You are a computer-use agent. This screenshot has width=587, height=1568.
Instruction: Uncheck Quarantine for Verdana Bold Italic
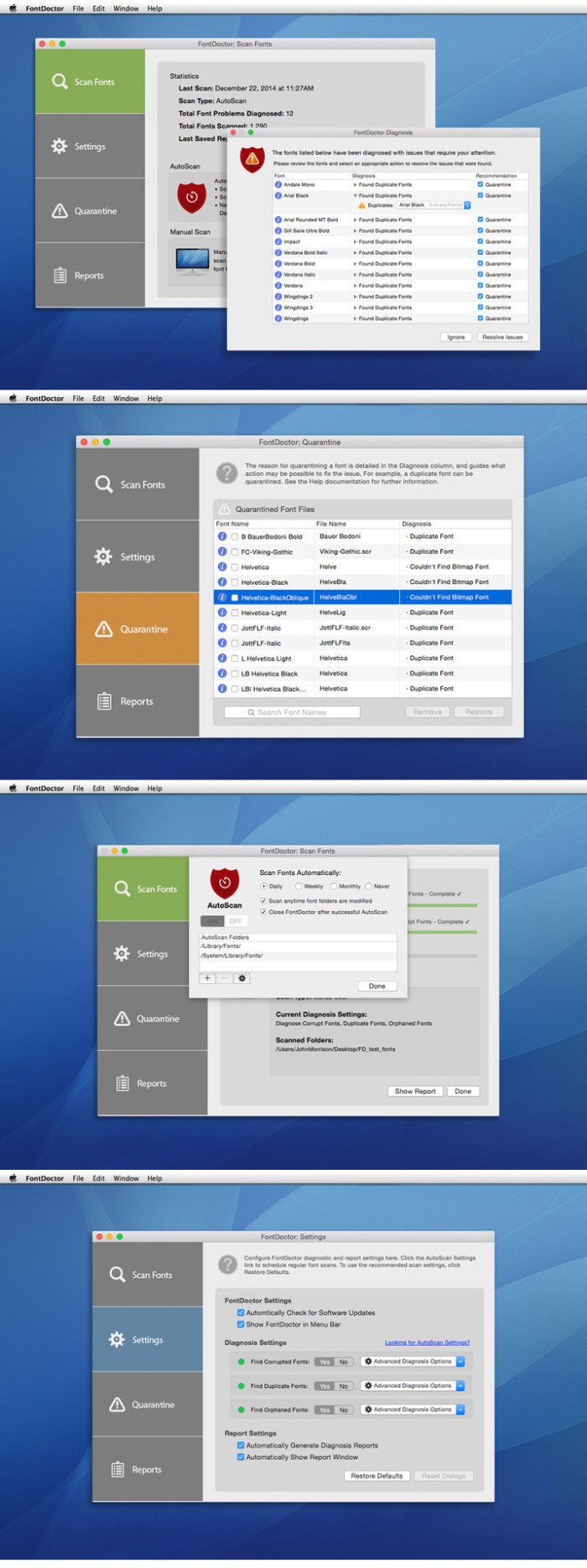(481, 252)
